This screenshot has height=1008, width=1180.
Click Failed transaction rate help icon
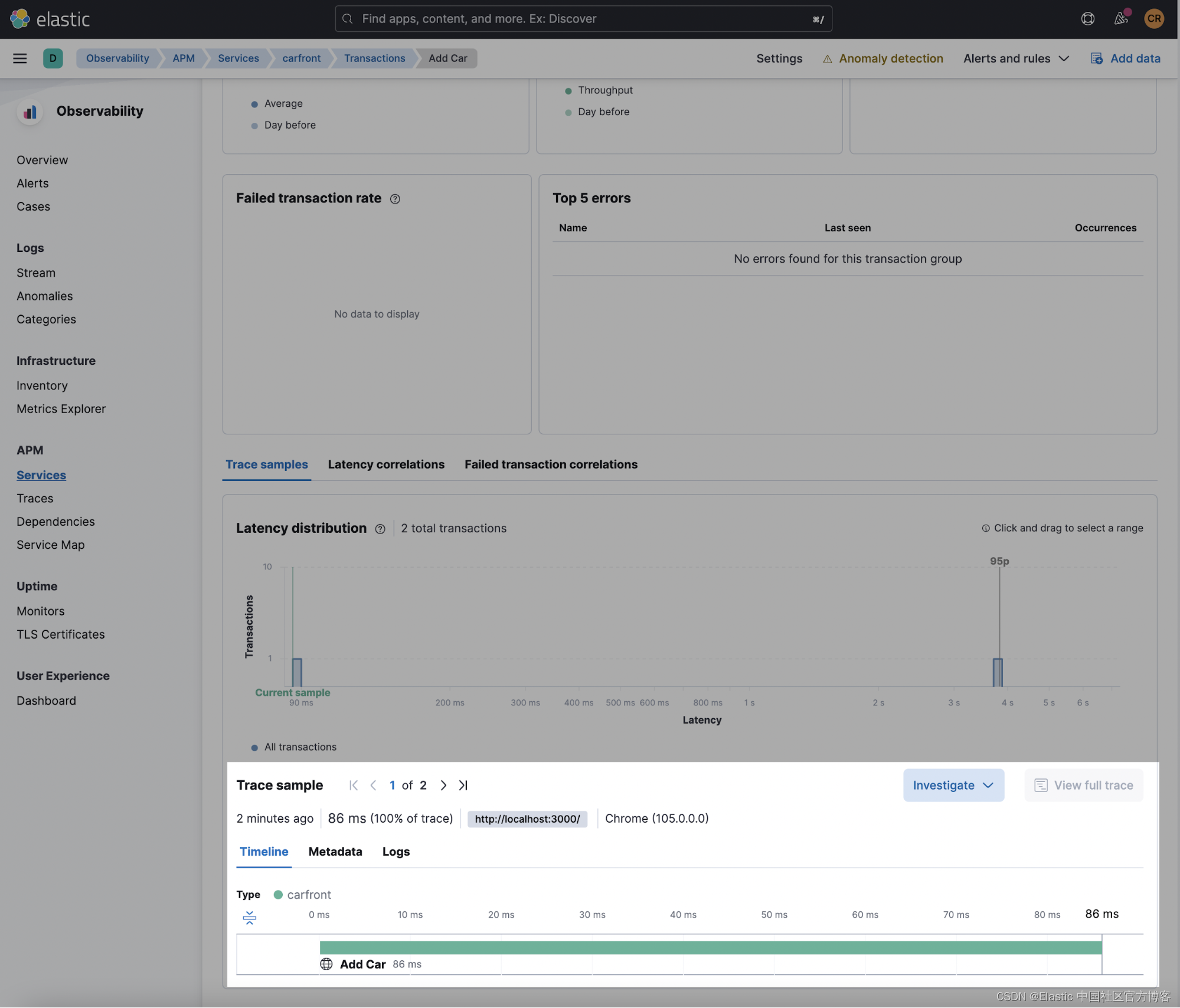pos(395,199)
